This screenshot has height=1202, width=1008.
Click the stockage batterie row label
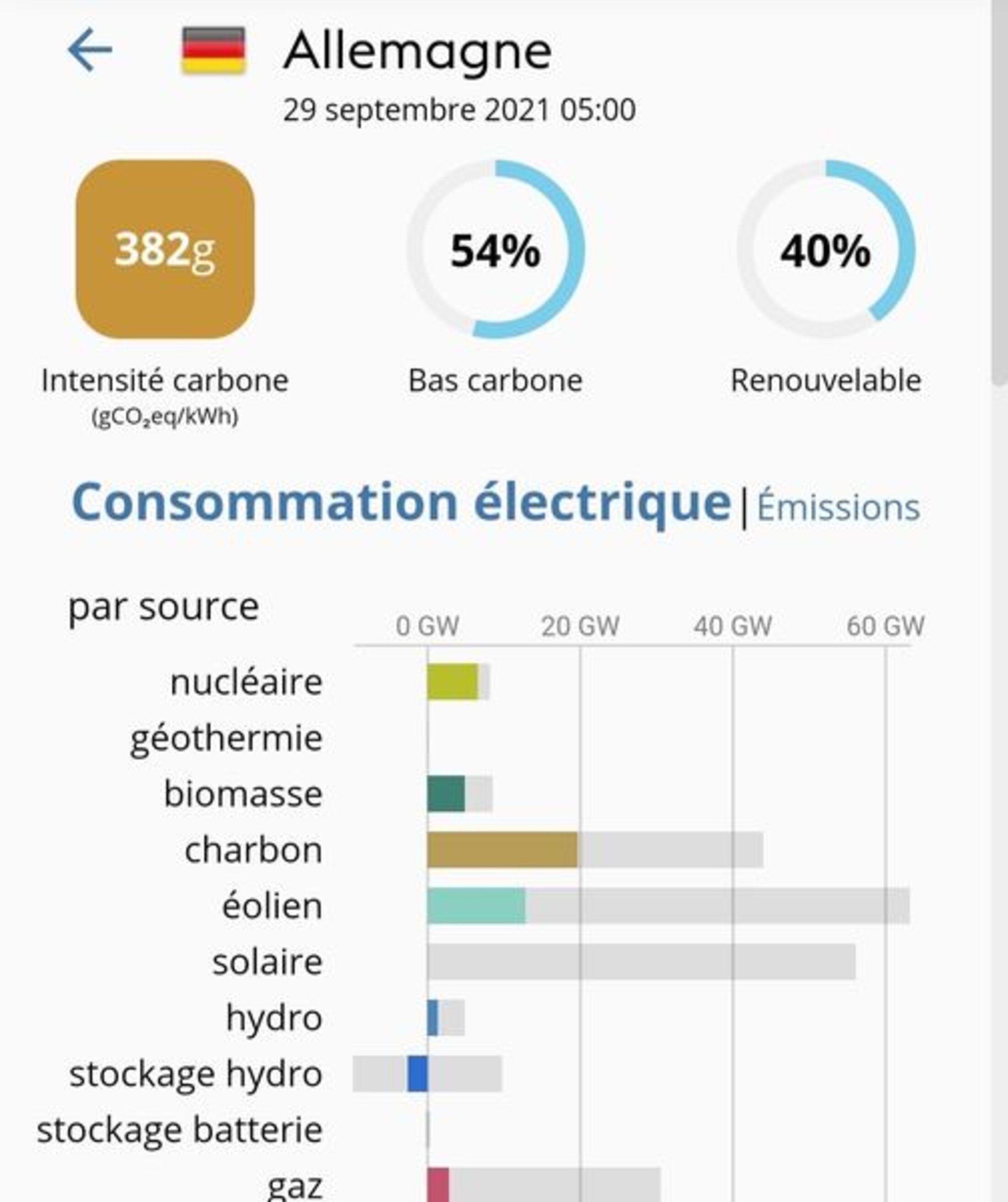[x=180, y=1130]
